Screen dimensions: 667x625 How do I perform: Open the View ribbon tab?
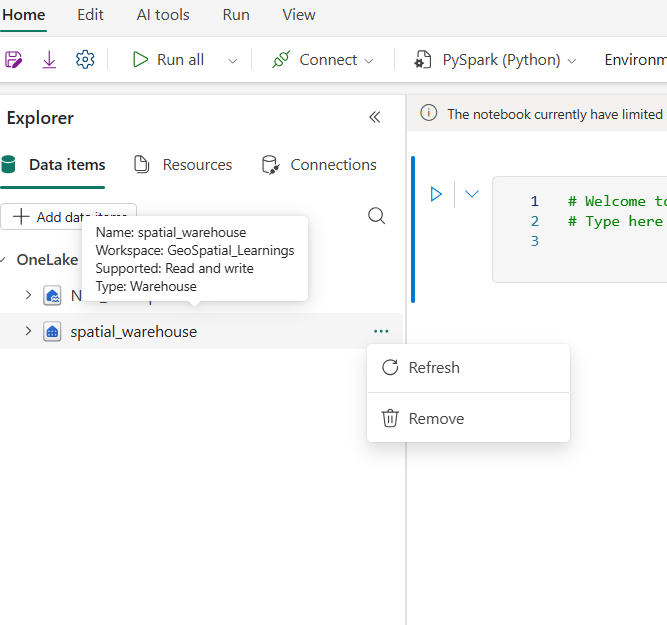click(299, 15)
